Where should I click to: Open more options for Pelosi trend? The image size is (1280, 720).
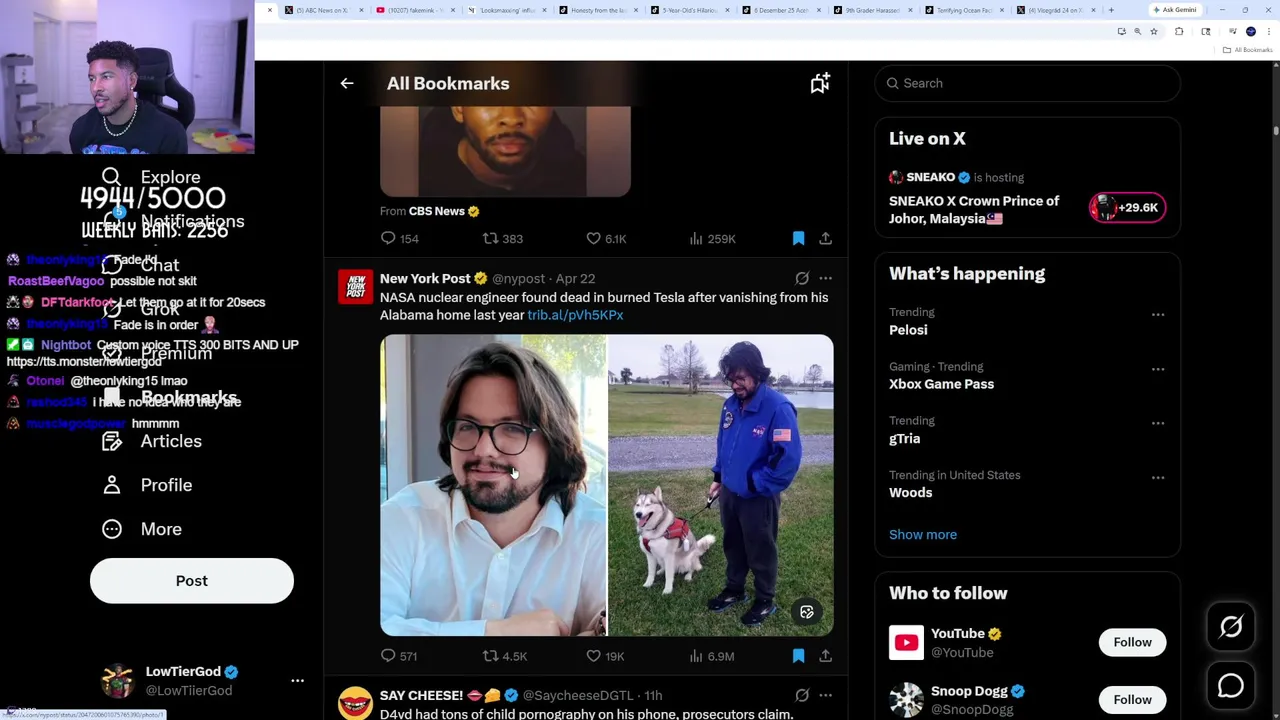tap(1158, 314)
